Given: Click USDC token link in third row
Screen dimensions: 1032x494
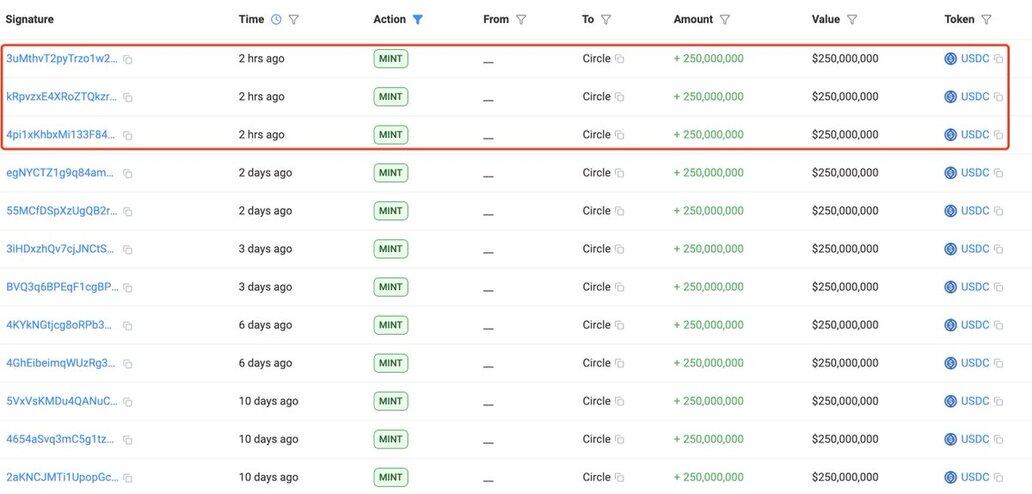Looking at the screenshot, I should tap(975, 135).
